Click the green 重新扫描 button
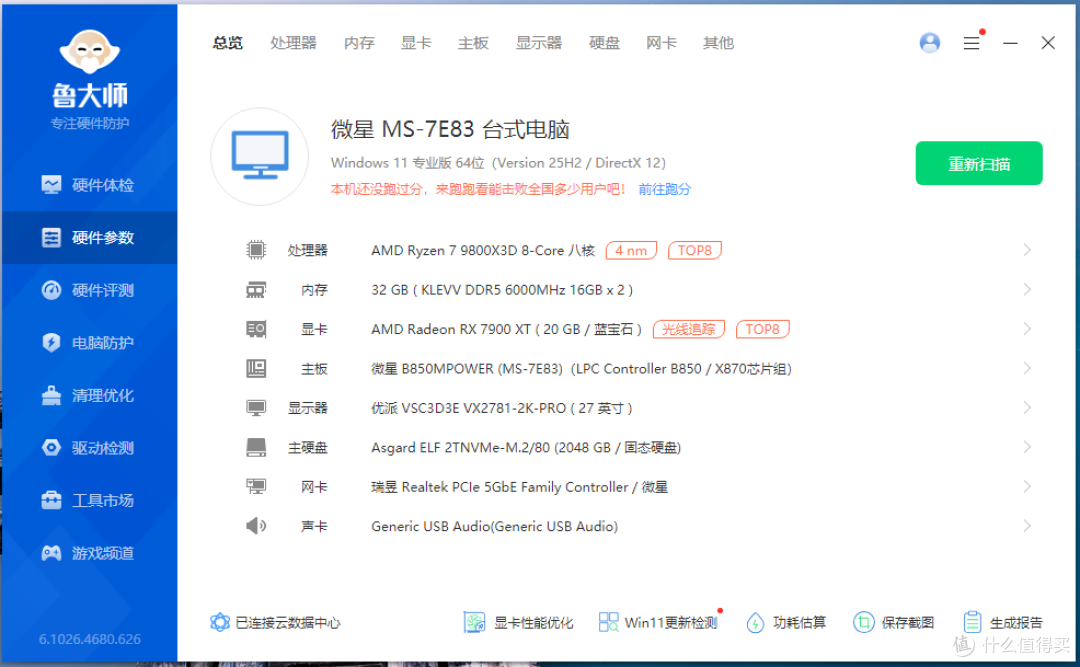Screen dimensions: 1080x667 point(979,163)
